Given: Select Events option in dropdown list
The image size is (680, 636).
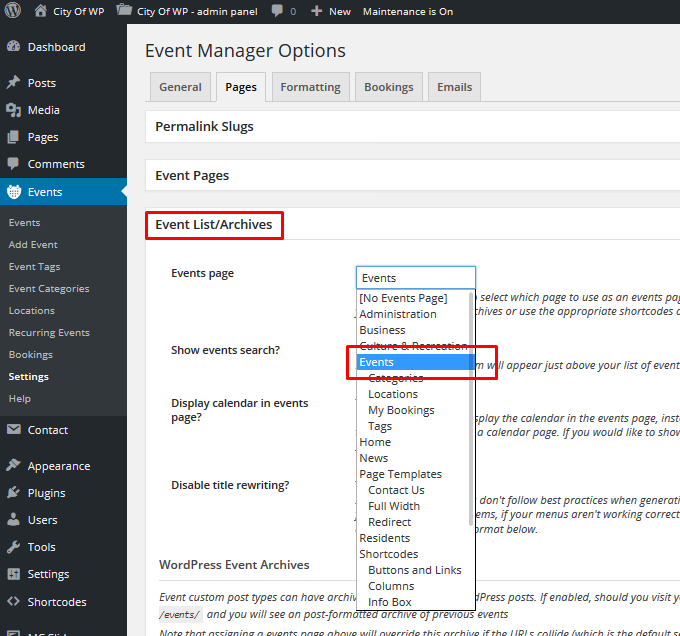Looking at the screenshot, I should (377, 362).
